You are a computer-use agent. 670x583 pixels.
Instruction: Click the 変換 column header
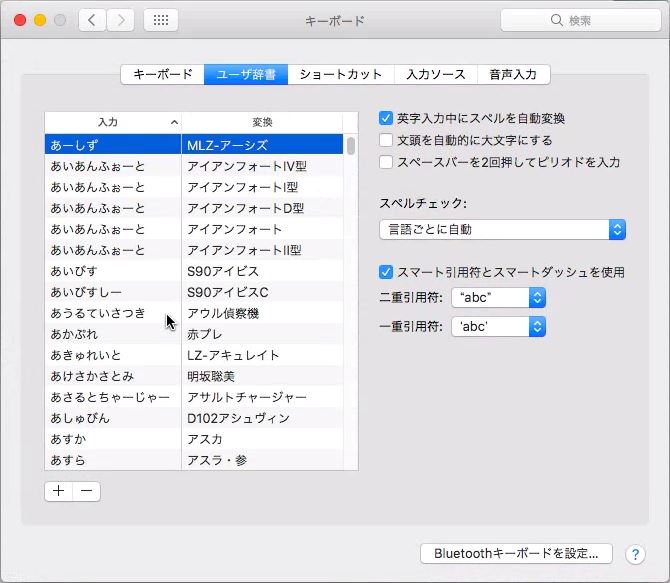[262, 123]
